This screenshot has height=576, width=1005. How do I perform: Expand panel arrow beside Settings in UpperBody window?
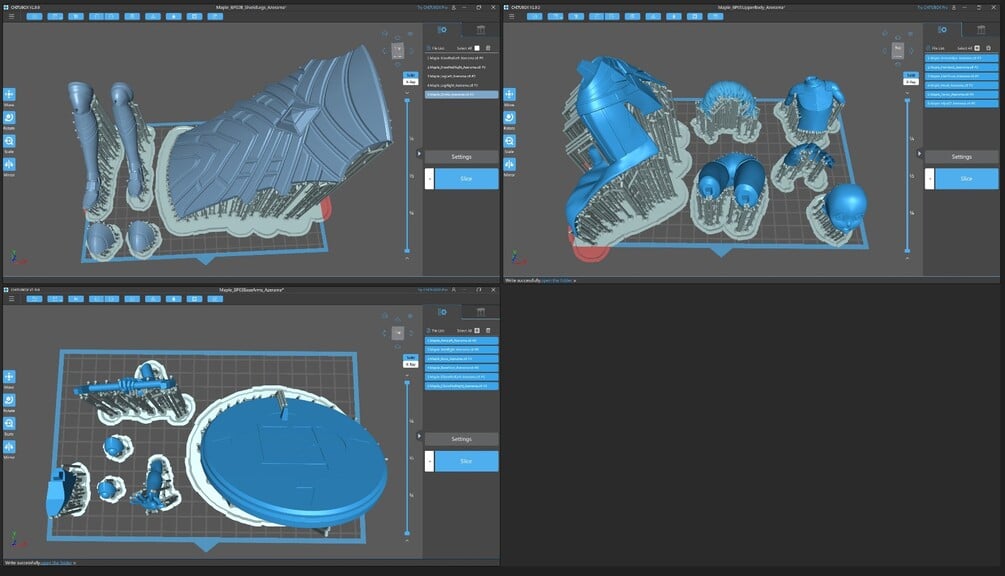tap(919, 153)
